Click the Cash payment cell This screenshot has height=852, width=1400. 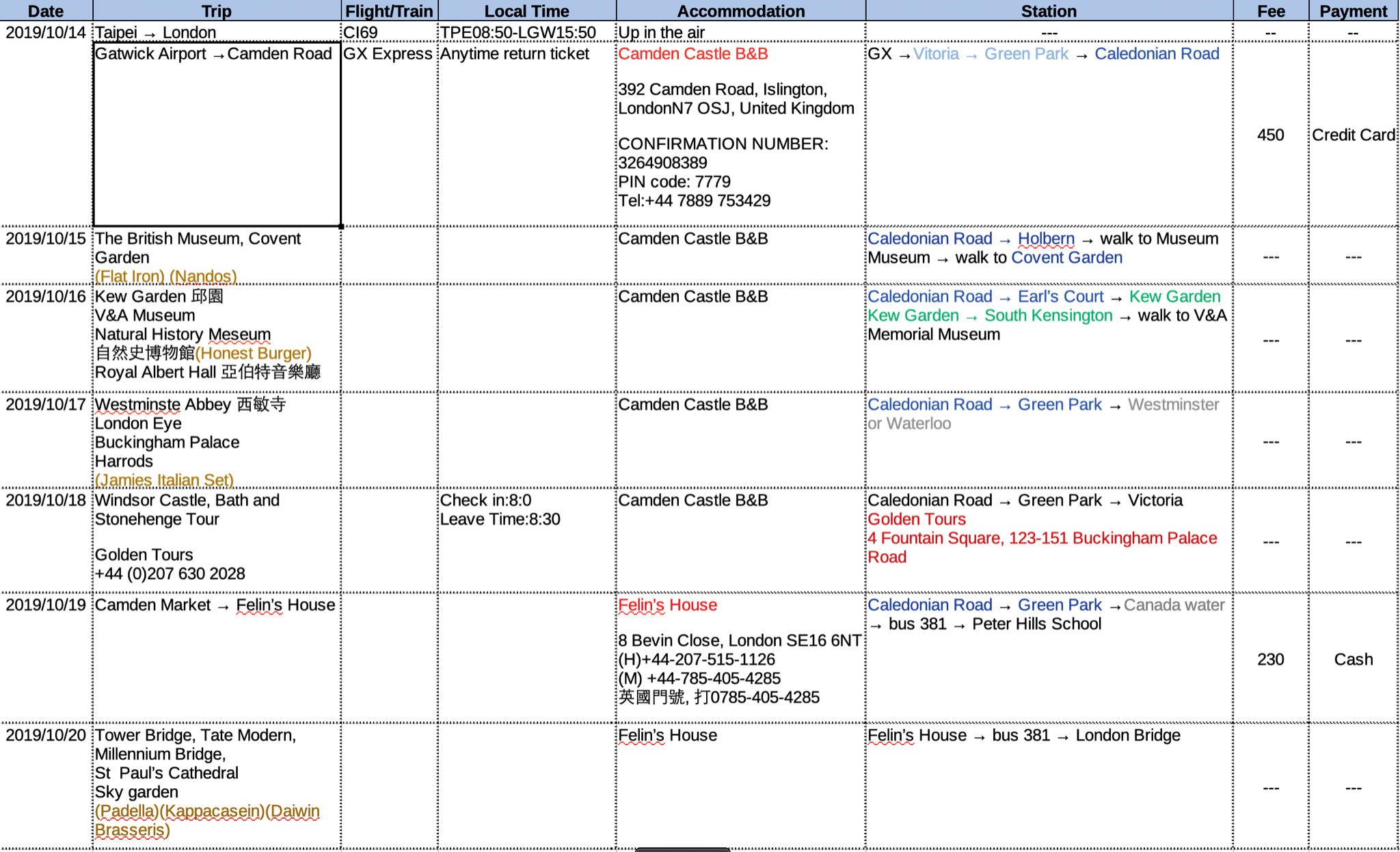point(1353,659)
